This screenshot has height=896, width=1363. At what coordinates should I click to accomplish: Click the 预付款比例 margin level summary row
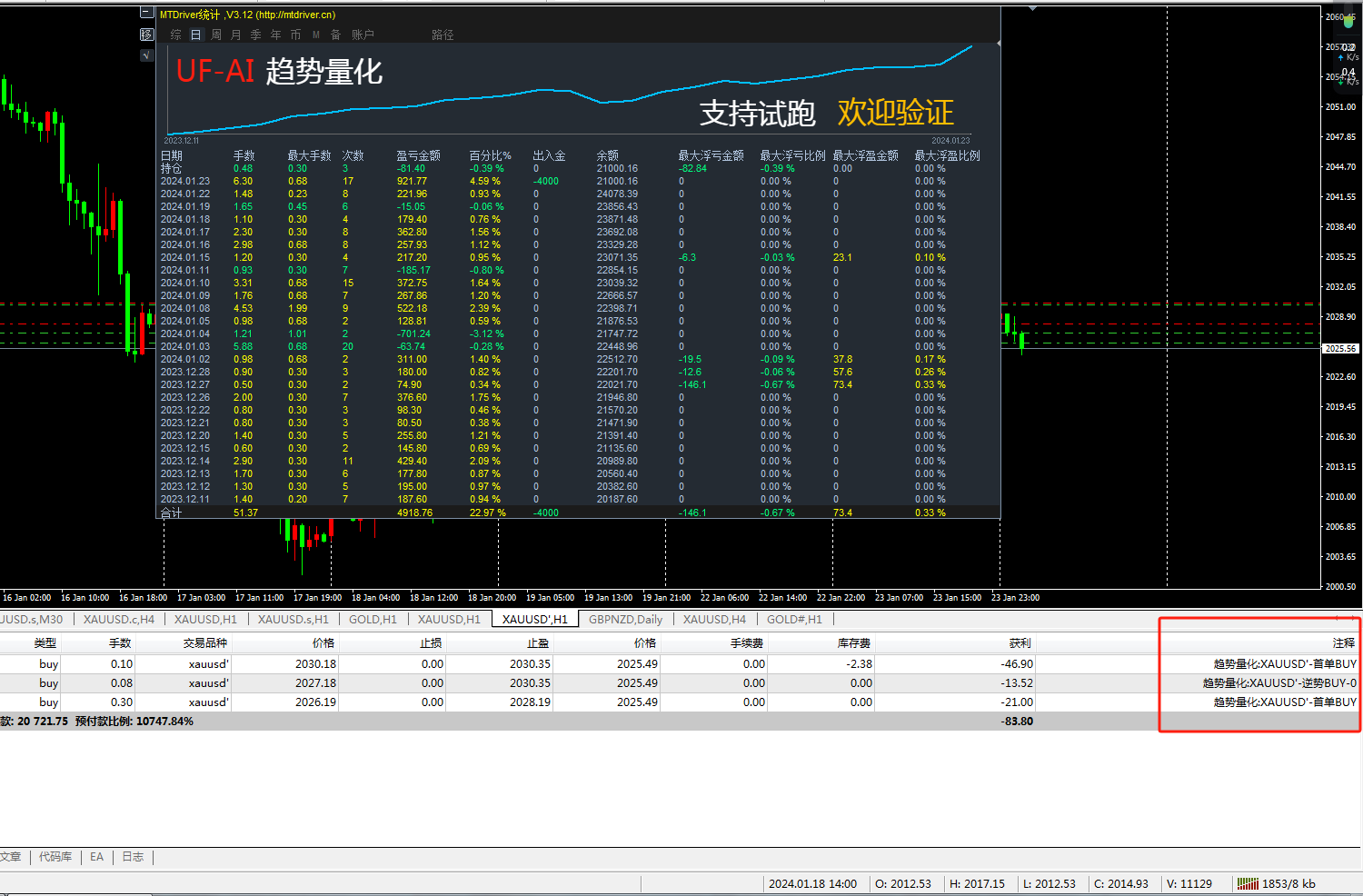[x=680, y=721]
